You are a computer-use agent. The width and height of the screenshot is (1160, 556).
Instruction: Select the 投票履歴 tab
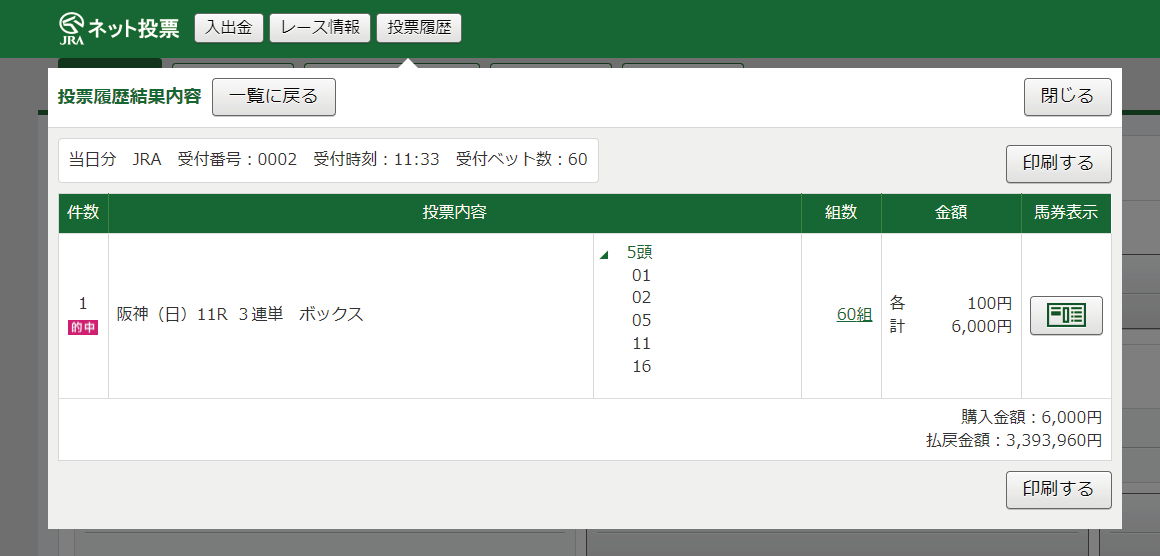pos(419,28)
